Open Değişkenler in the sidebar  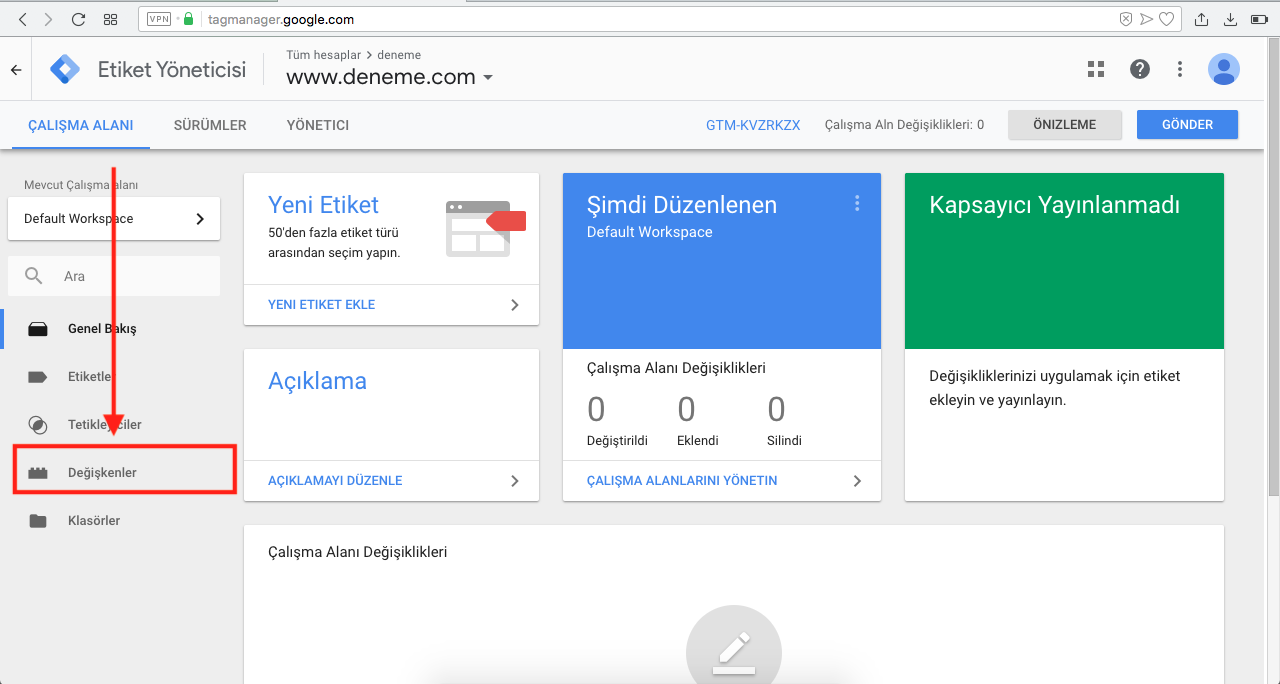[125, 472]
